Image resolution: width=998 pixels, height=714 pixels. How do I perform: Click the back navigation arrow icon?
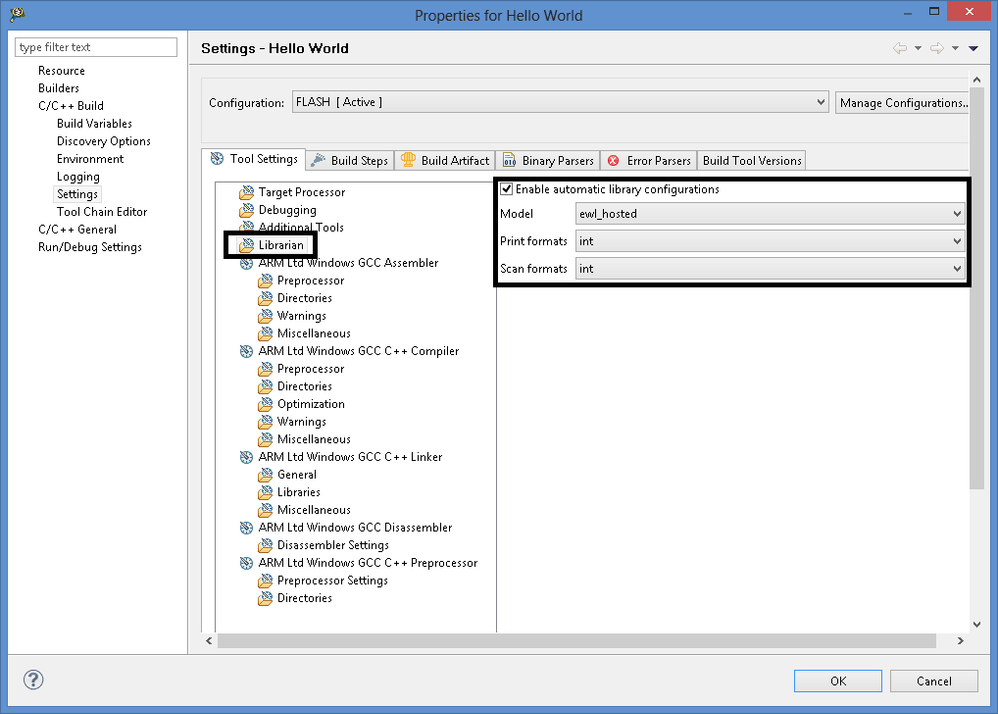tap(899, 48)
